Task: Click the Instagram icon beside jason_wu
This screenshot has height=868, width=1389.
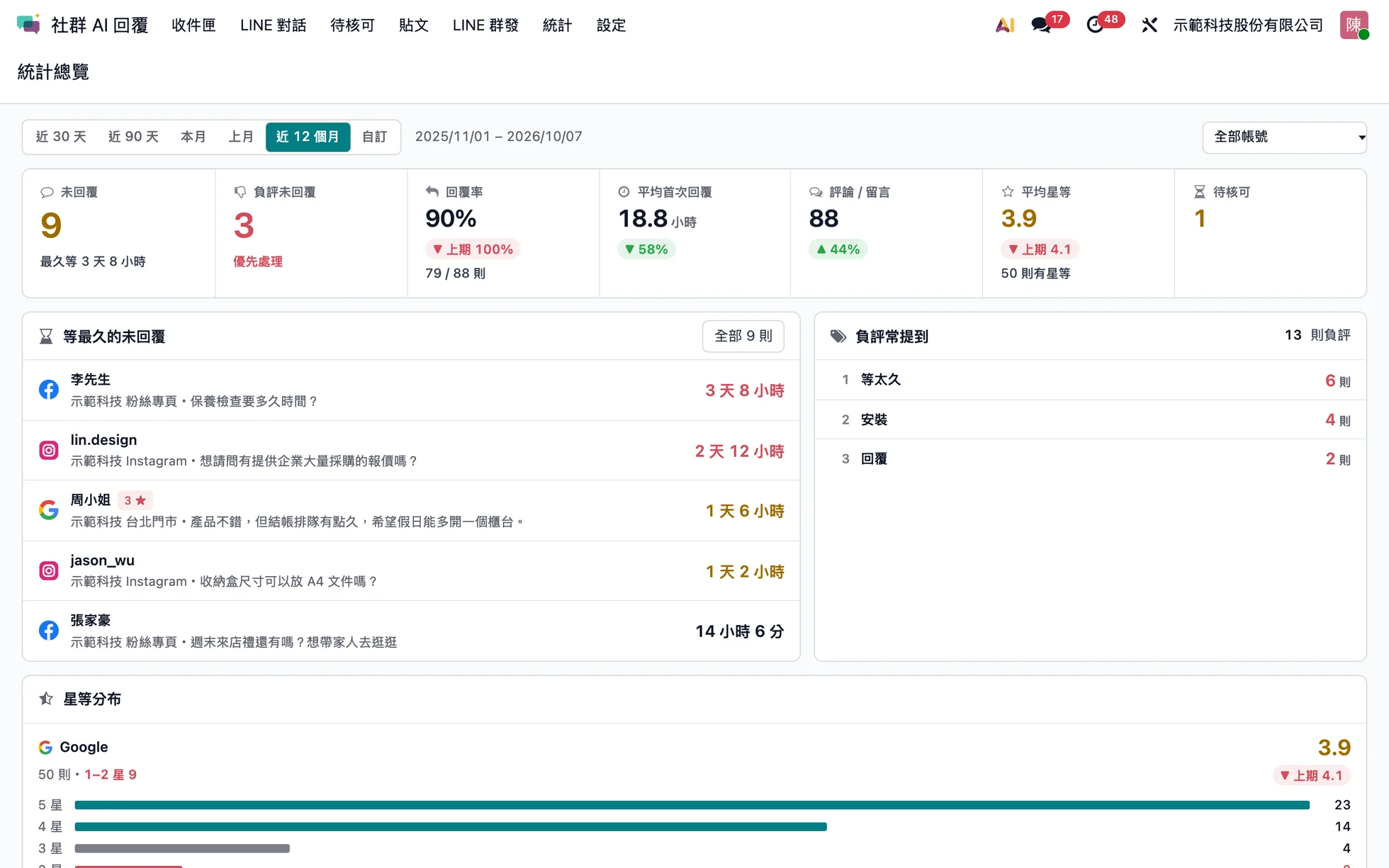Action: pyautogui.click(x=49, y=570)
